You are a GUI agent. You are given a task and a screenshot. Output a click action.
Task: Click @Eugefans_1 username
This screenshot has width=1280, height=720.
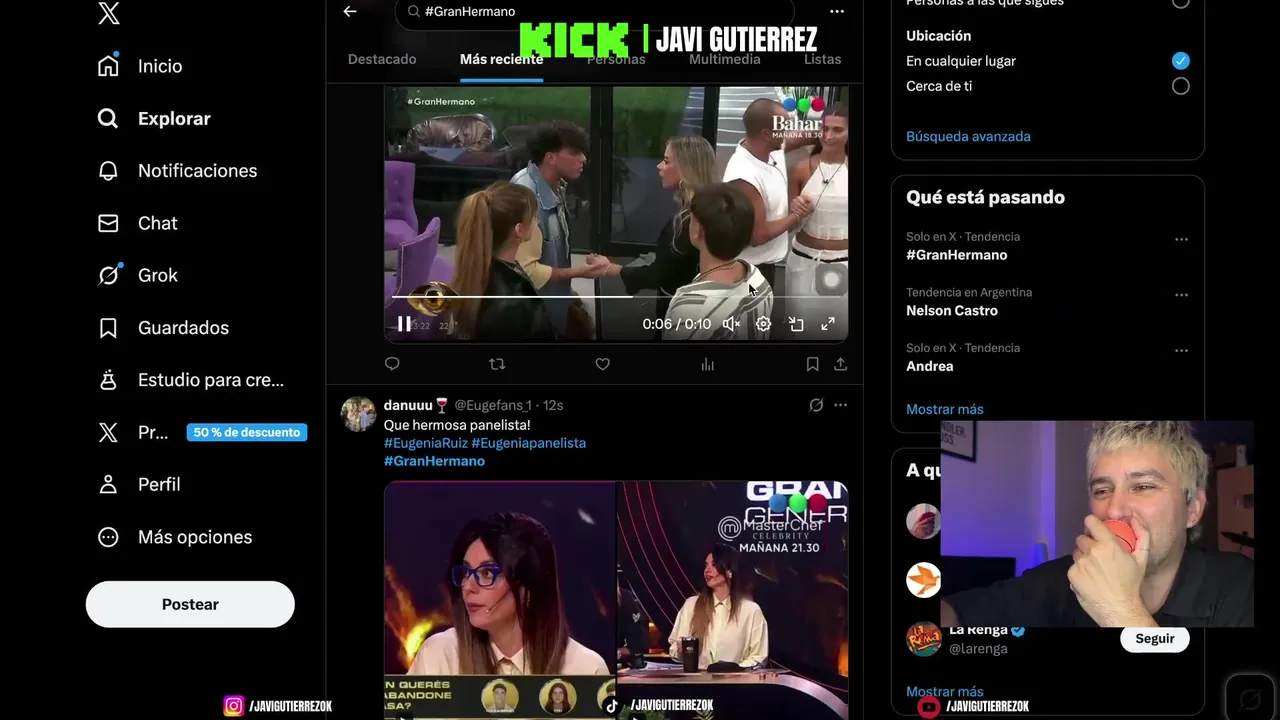point(493,405)
